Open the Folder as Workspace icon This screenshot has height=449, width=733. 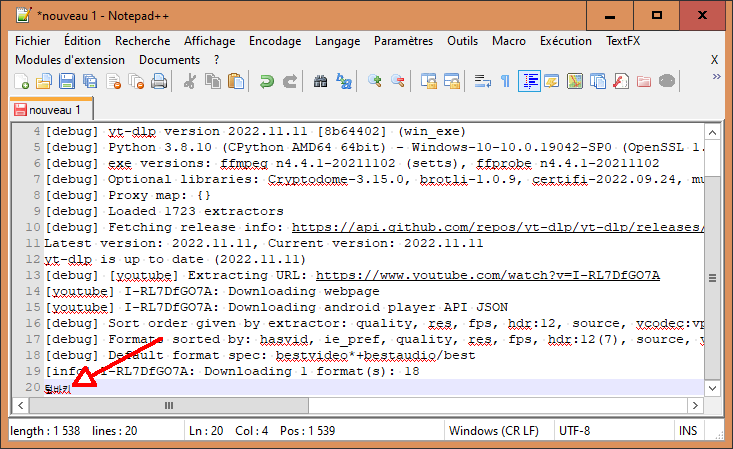(x=644, y=81)
